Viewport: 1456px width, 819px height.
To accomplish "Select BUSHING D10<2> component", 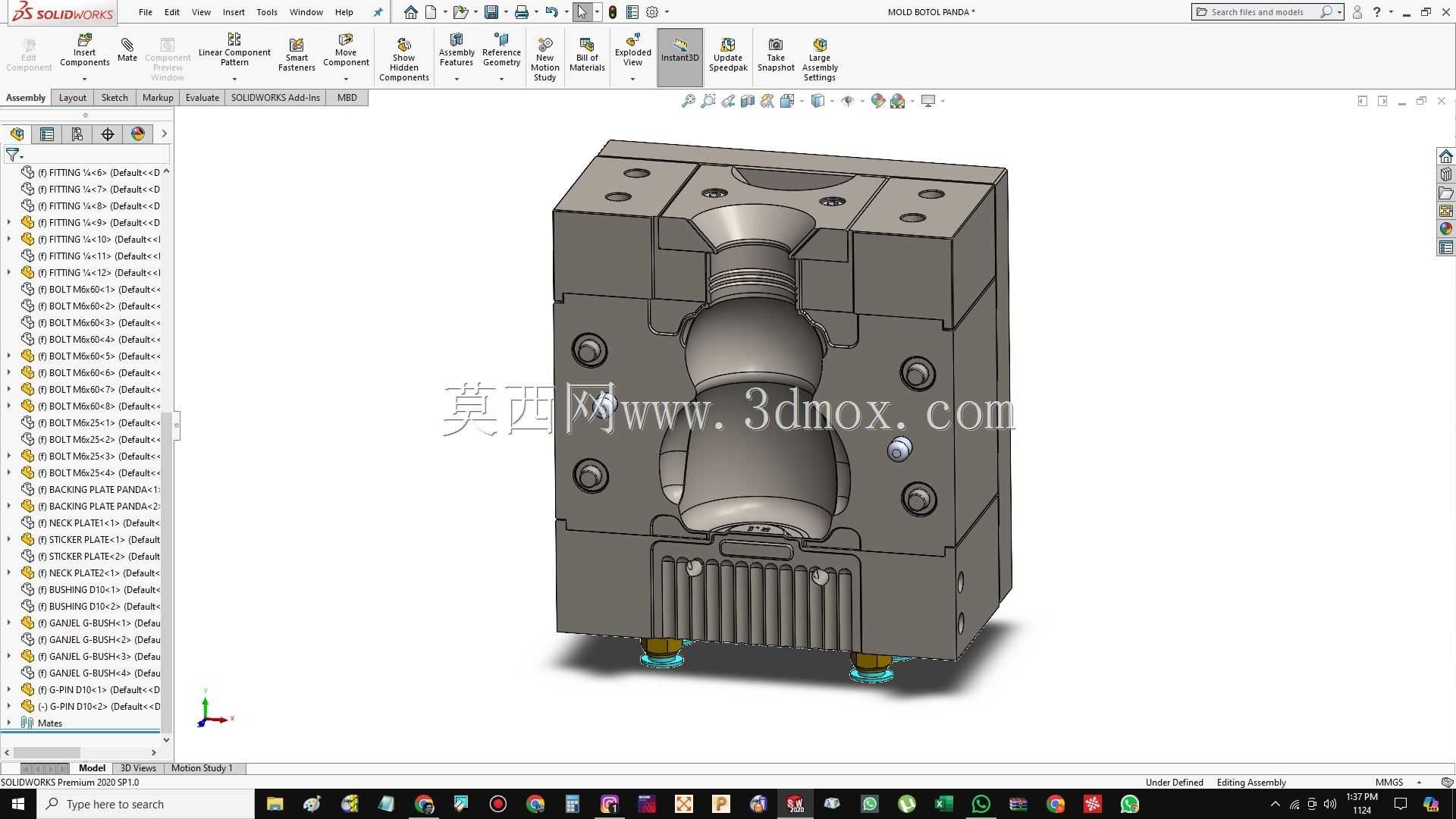I will (x=91, y=607).
